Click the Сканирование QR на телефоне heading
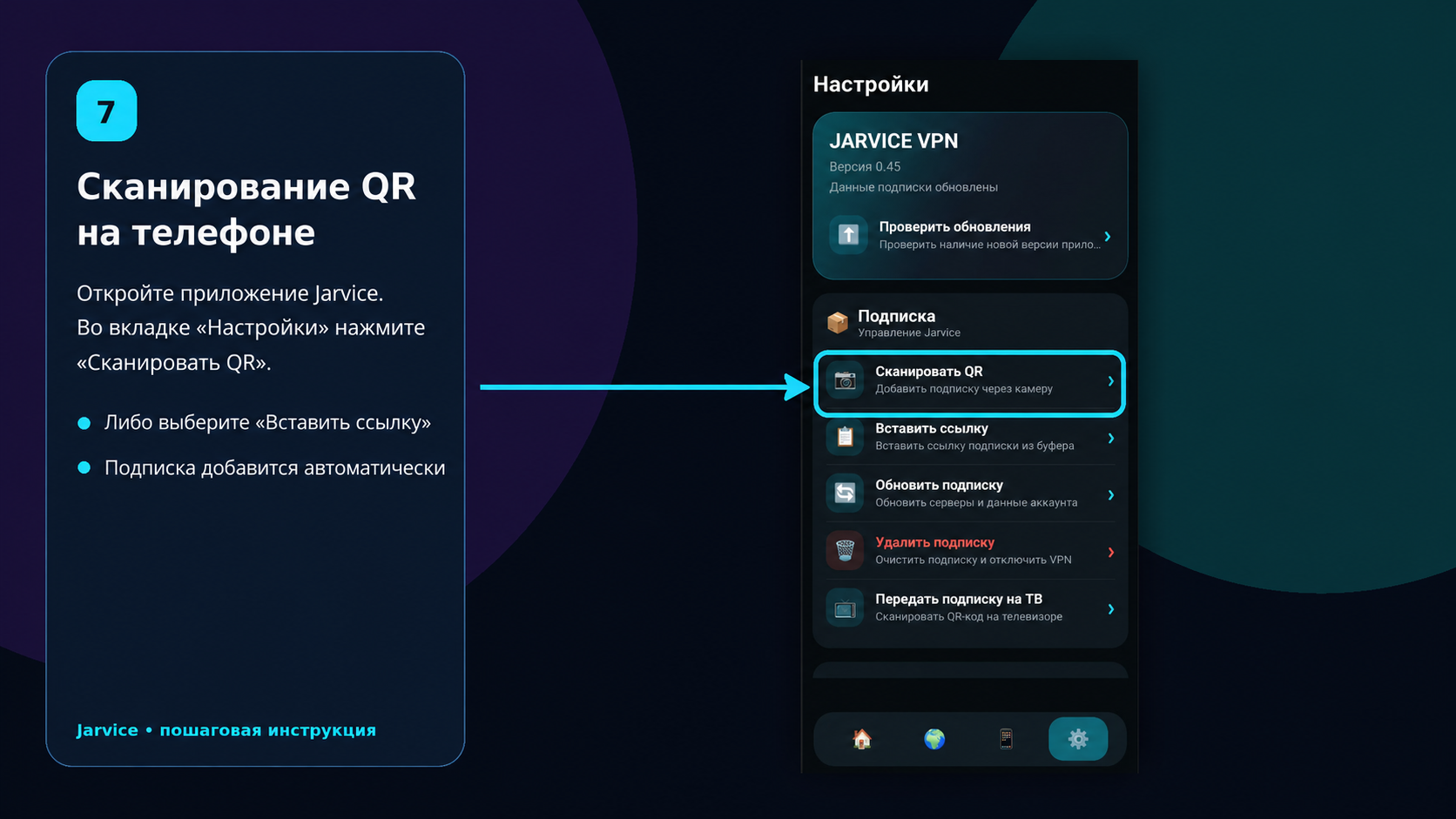 point(246,209)
